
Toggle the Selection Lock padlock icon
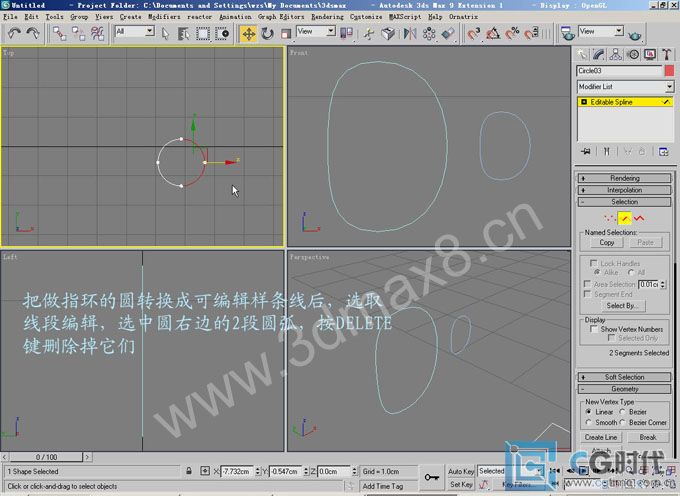[189, 471]
